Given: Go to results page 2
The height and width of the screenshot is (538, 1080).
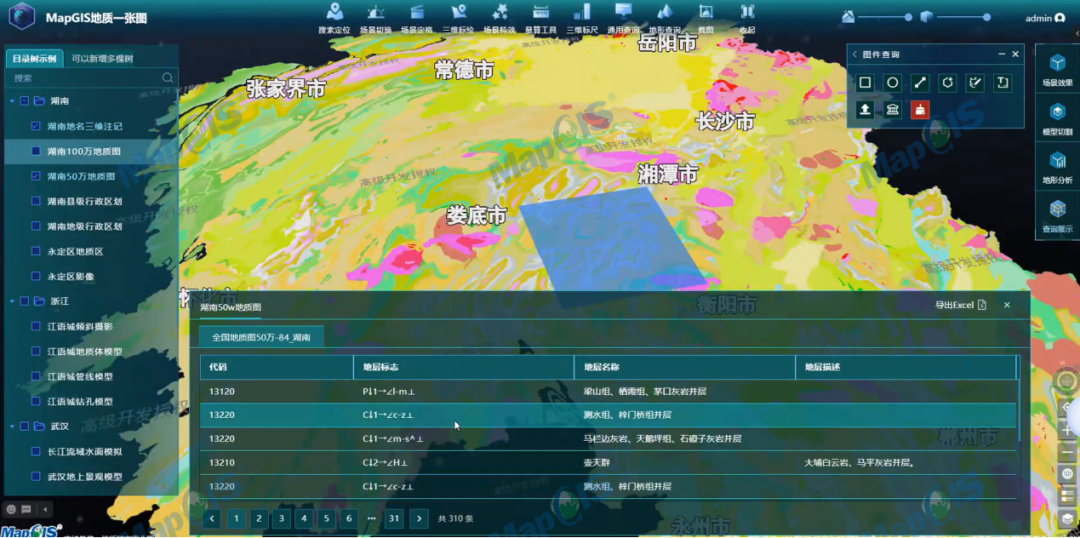Looking at the screenshot, I should (x=258, y=519).
